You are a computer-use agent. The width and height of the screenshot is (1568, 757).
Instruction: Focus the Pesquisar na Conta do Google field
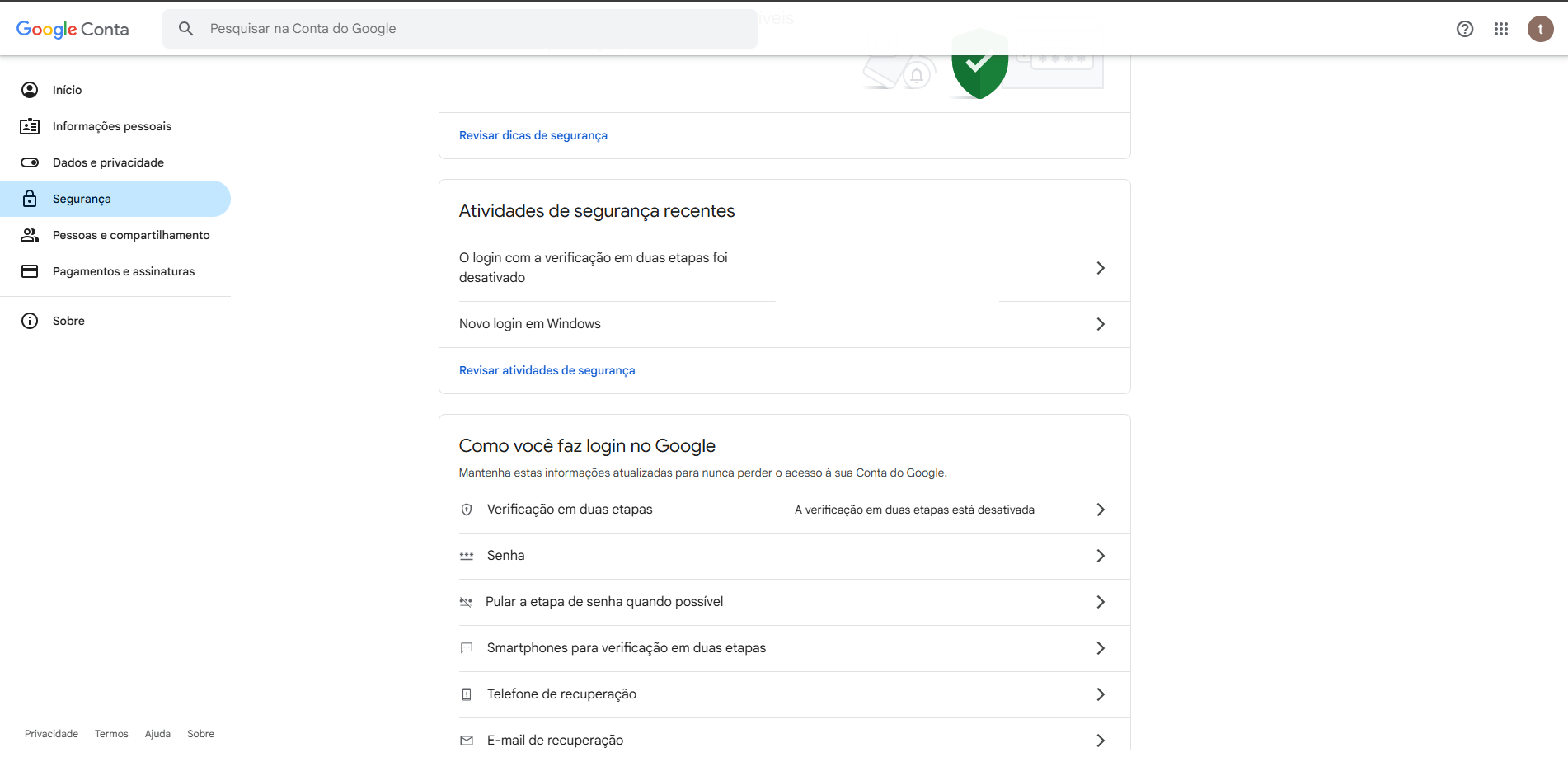point(478,29)
